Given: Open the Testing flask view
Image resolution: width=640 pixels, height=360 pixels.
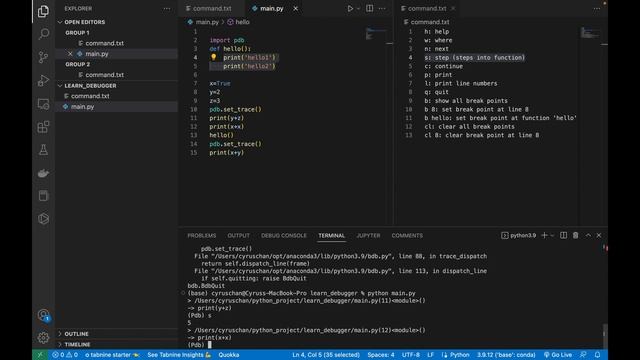Looking at the screenshot, I should pyautogui.click(x=43, y=150).
